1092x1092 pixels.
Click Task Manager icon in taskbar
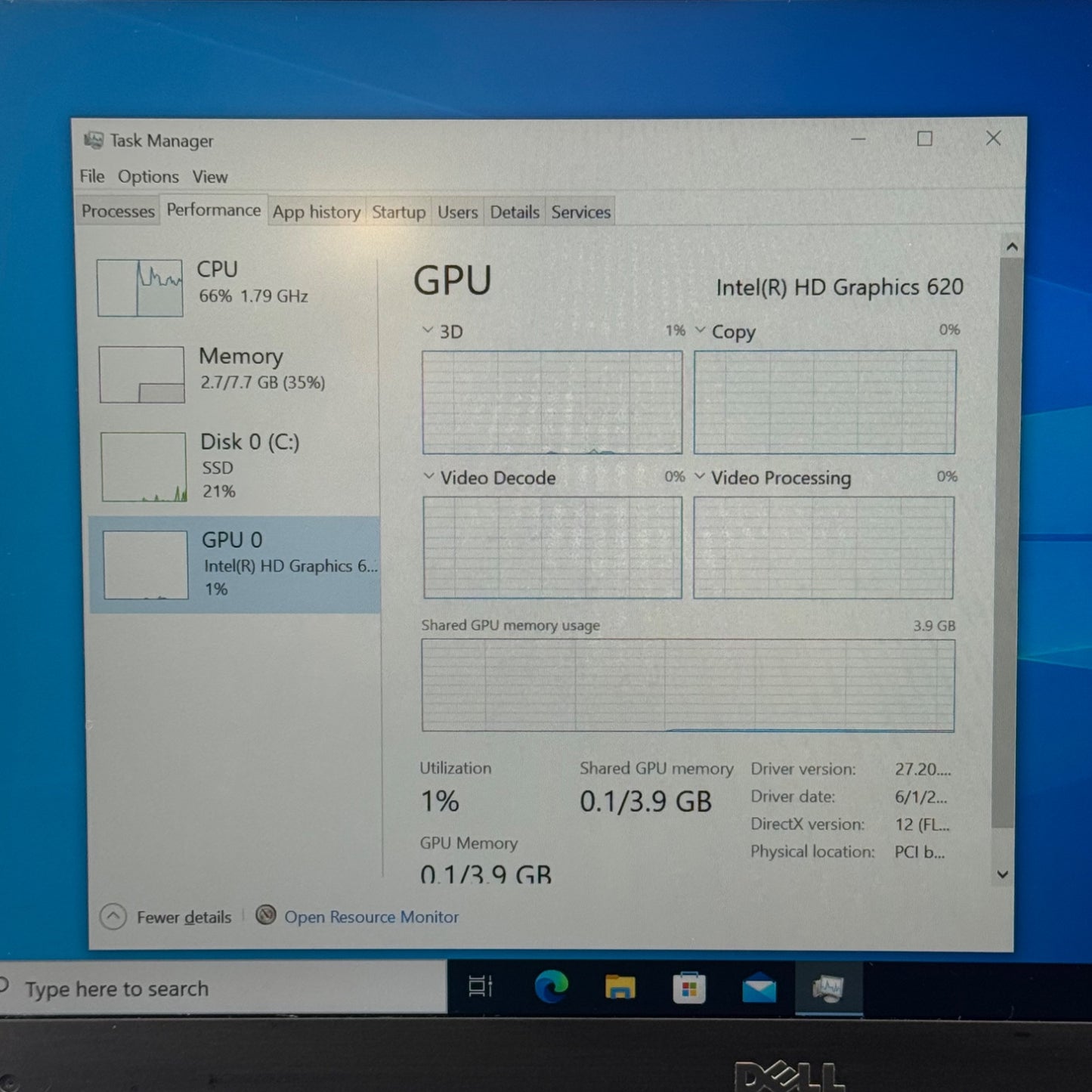(x=828, y=988)
